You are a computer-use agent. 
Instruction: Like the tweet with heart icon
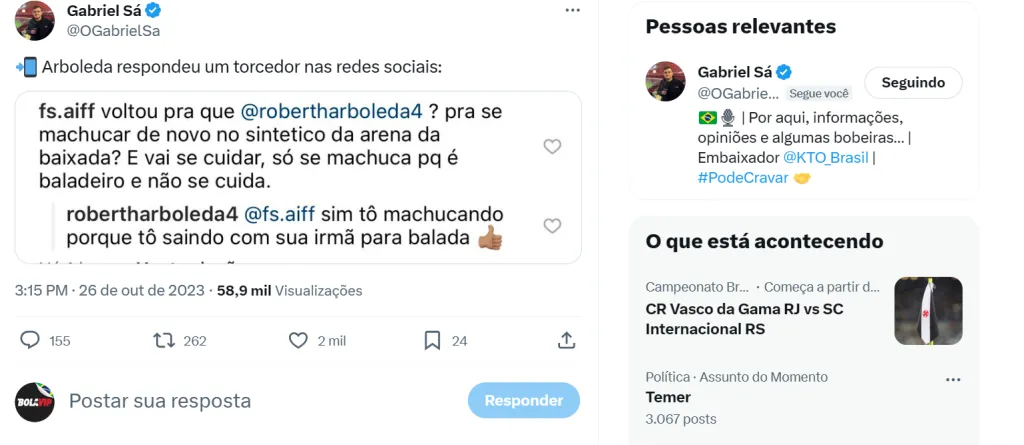click(298, 340)
